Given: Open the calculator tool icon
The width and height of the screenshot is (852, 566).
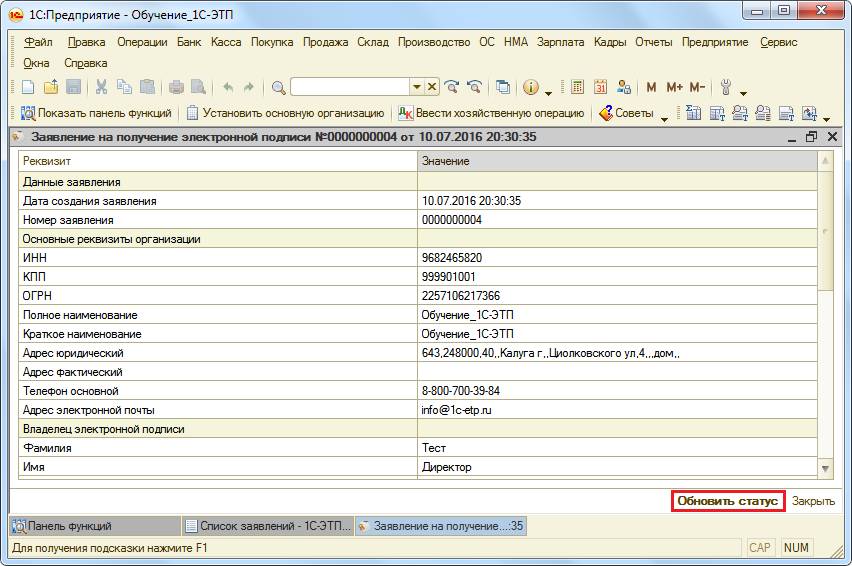Looking at the screenshot, I should point(576,87).
